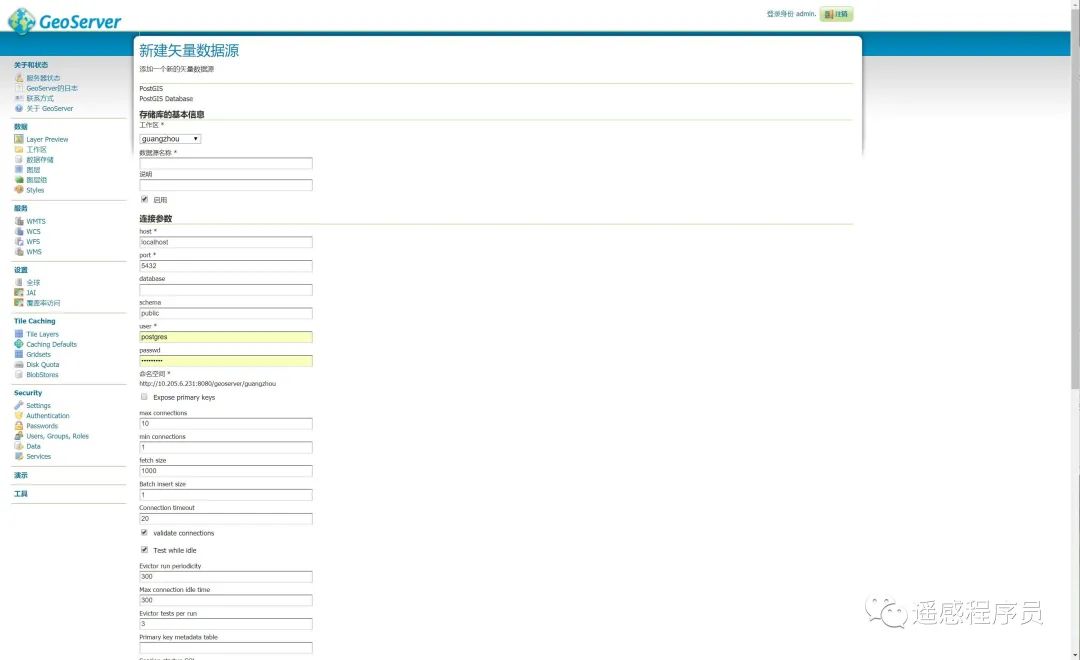Viewport: 1080px width, 660px height.
Task: Click the fetch size field showing 1000
Action: point(226,471)
